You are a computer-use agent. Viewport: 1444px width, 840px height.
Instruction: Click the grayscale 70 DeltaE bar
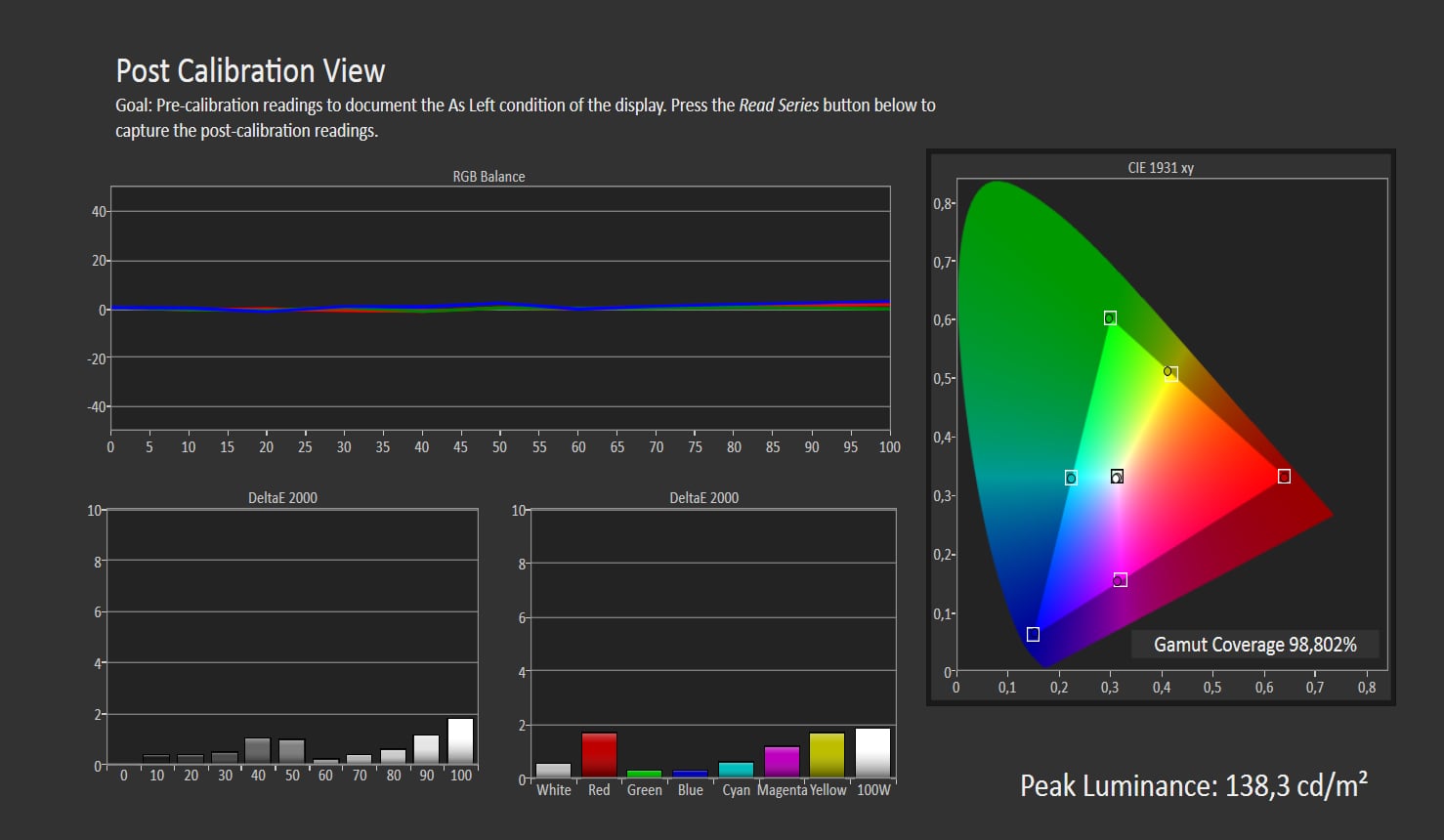pyautogui.click(x=359, y=760)
